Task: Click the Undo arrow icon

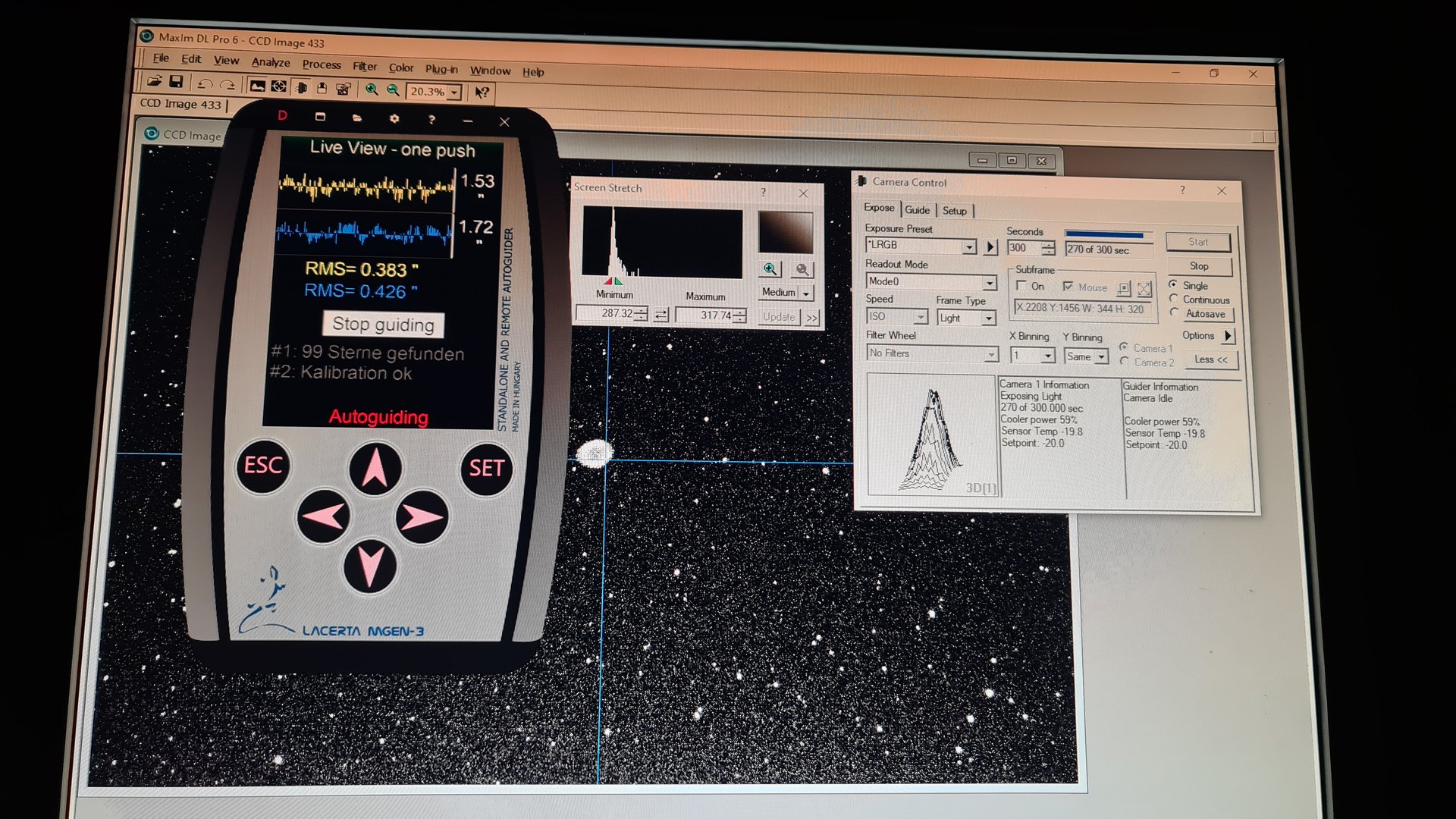Action: coord(205,83)
